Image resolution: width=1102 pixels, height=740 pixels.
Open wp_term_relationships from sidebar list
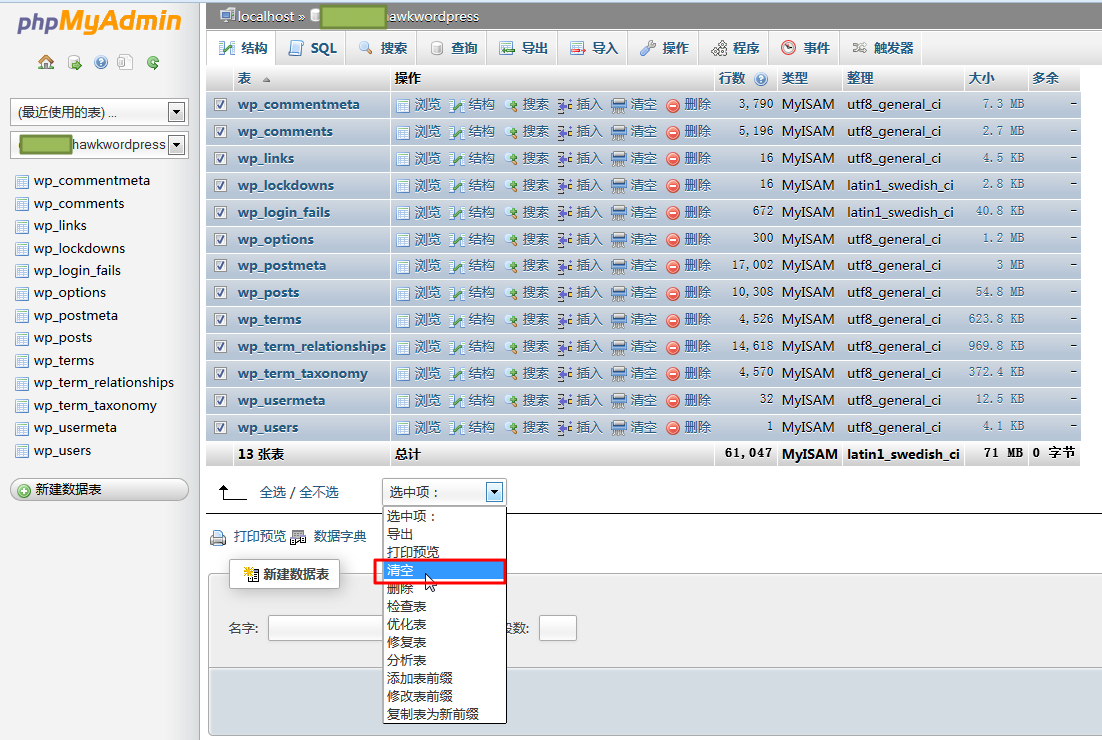point(103,383)
